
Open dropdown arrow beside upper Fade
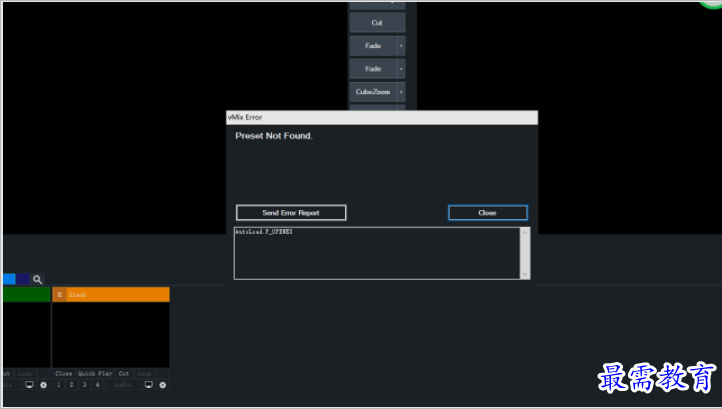tap(401, 46)
